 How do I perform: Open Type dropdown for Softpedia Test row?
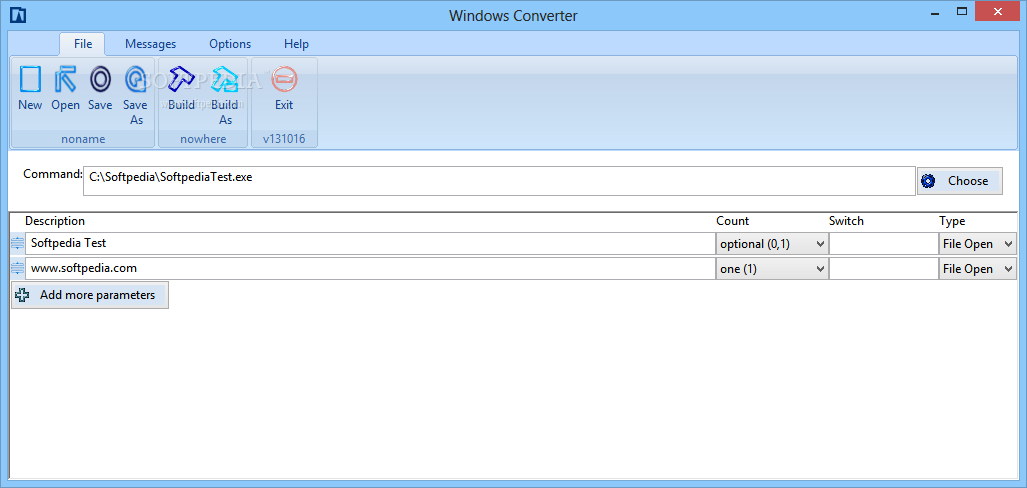tap(977, 244)
